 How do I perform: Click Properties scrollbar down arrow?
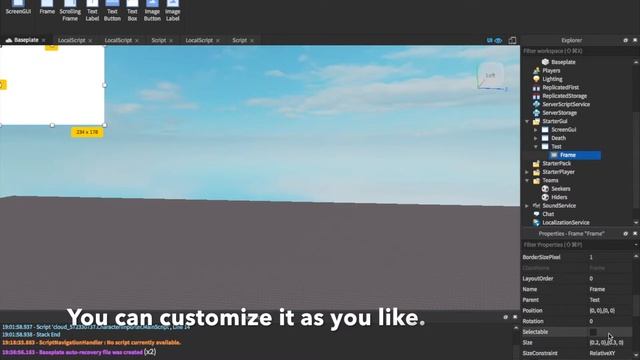point(636,355)
